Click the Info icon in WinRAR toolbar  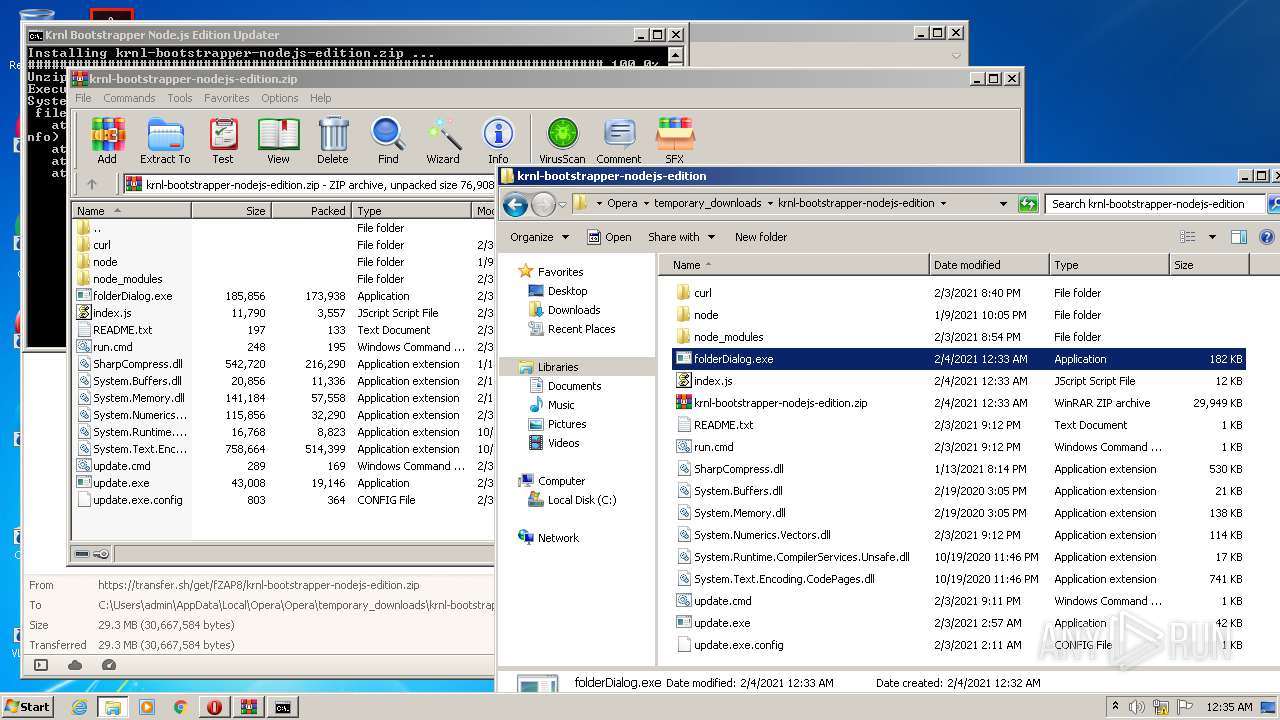(498, 140)
